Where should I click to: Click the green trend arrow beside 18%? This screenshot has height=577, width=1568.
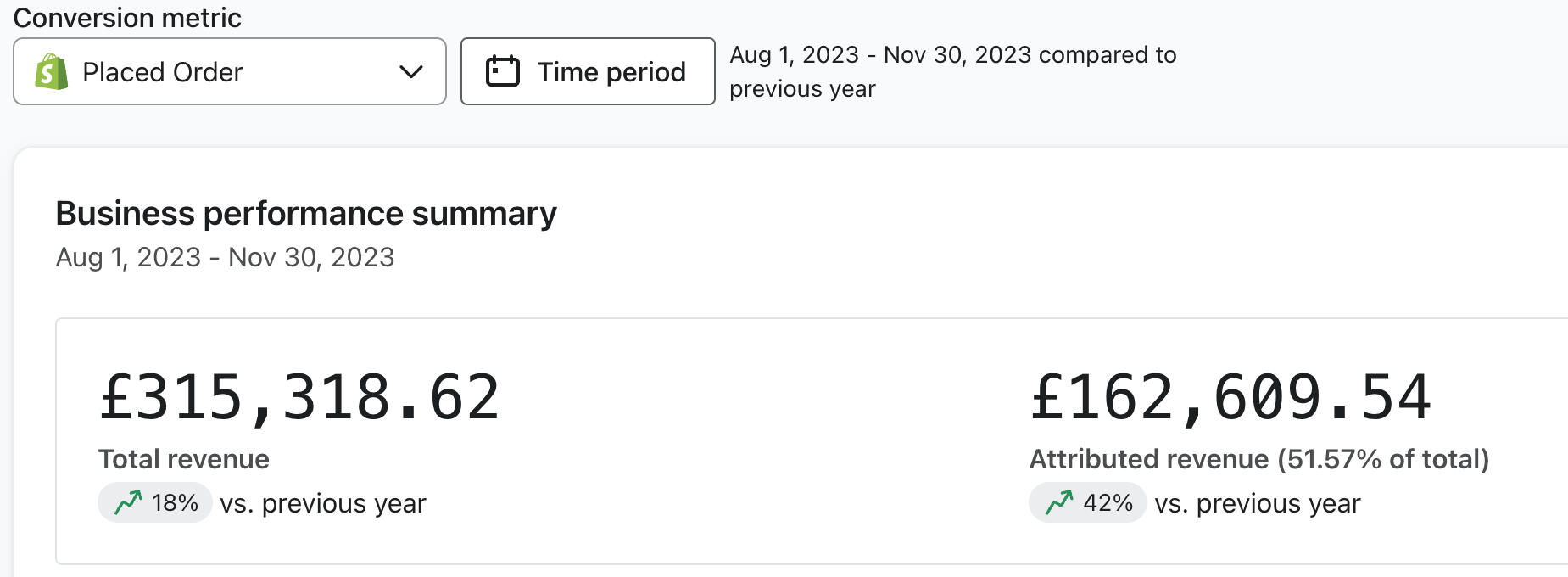128,502
